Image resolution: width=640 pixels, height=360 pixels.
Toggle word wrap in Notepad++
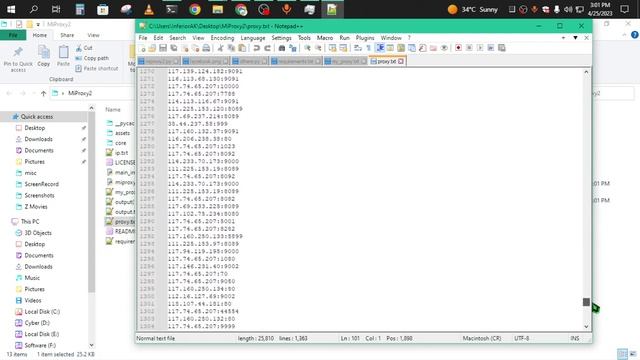[x=358, y=48]
